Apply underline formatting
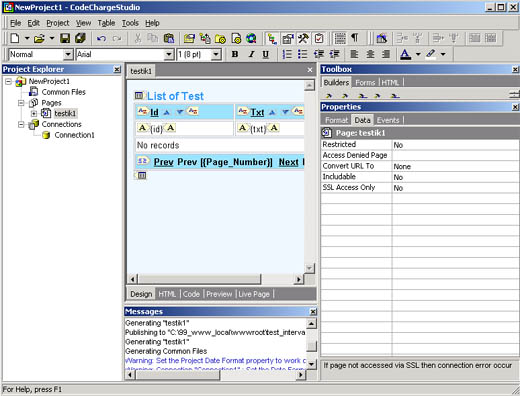The height and width of the screenshot is (396, 520). 266,54
